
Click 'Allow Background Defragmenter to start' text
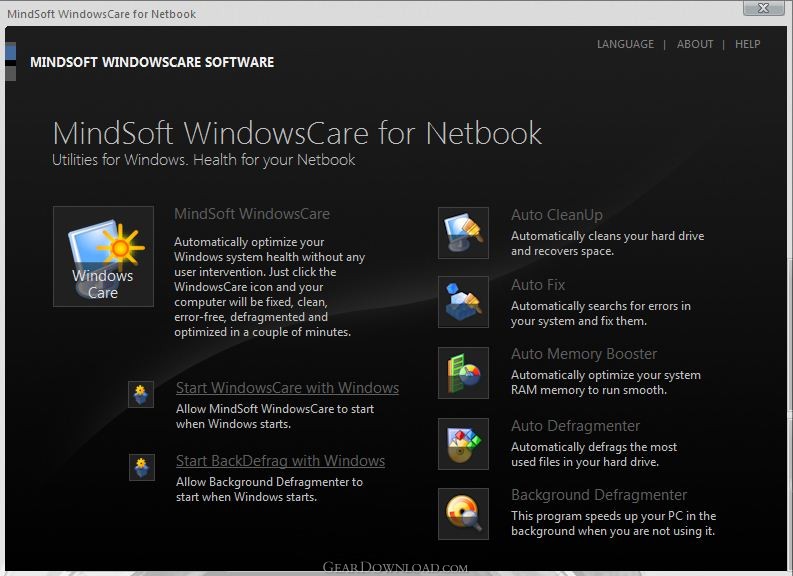pyautogui.click(x=270, y=489)
